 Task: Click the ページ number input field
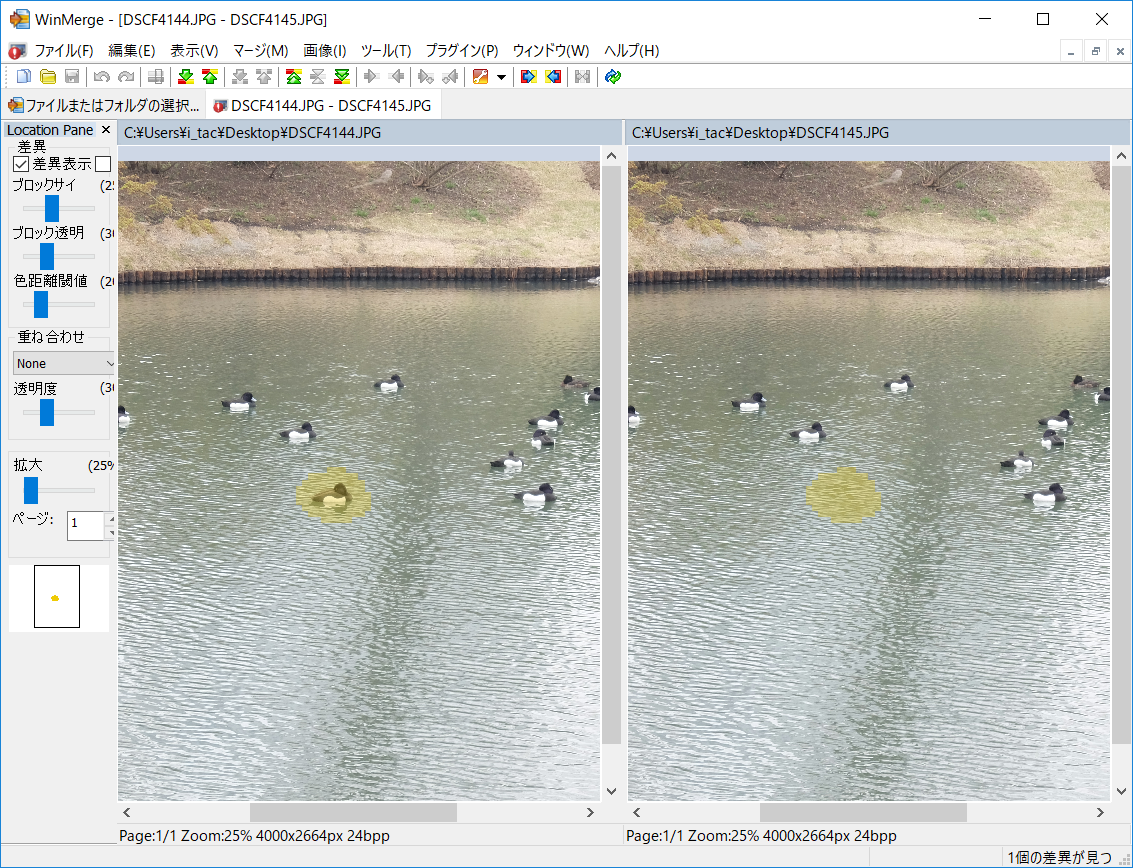85,525
